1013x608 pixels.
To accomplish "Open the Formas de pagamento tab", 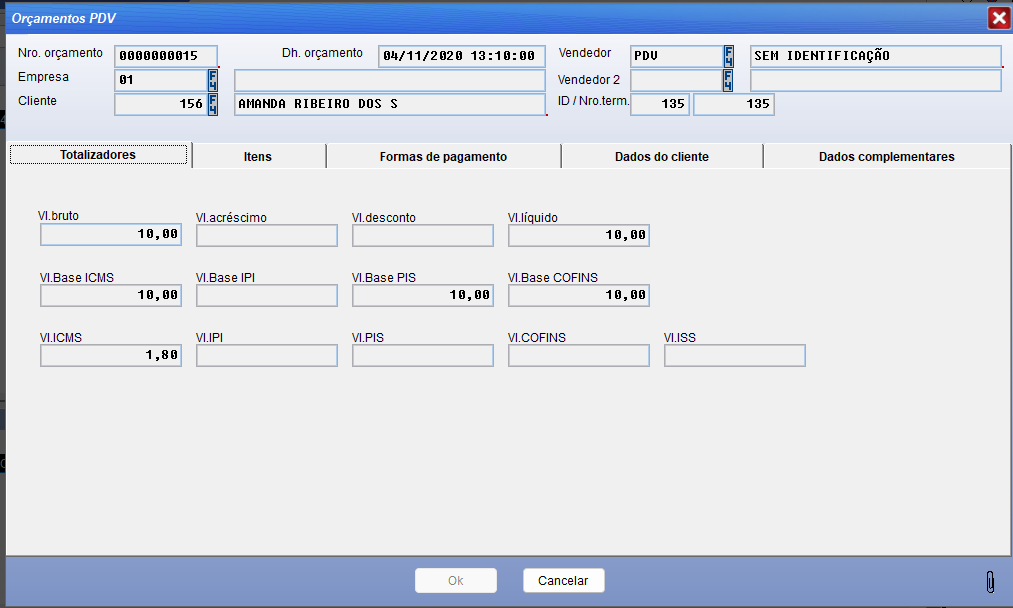I will pos(443,156).
